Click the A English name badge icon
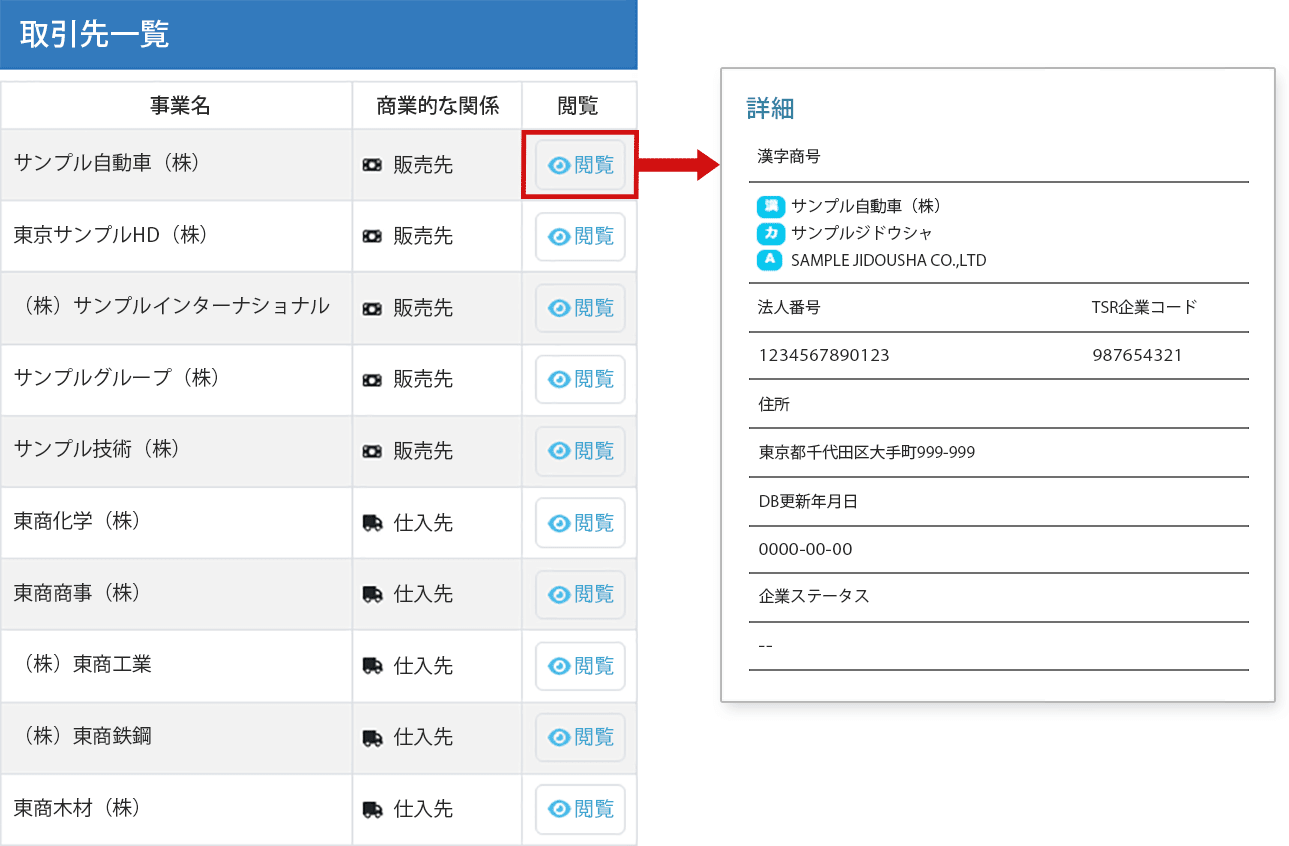 (x=771, y=260)
